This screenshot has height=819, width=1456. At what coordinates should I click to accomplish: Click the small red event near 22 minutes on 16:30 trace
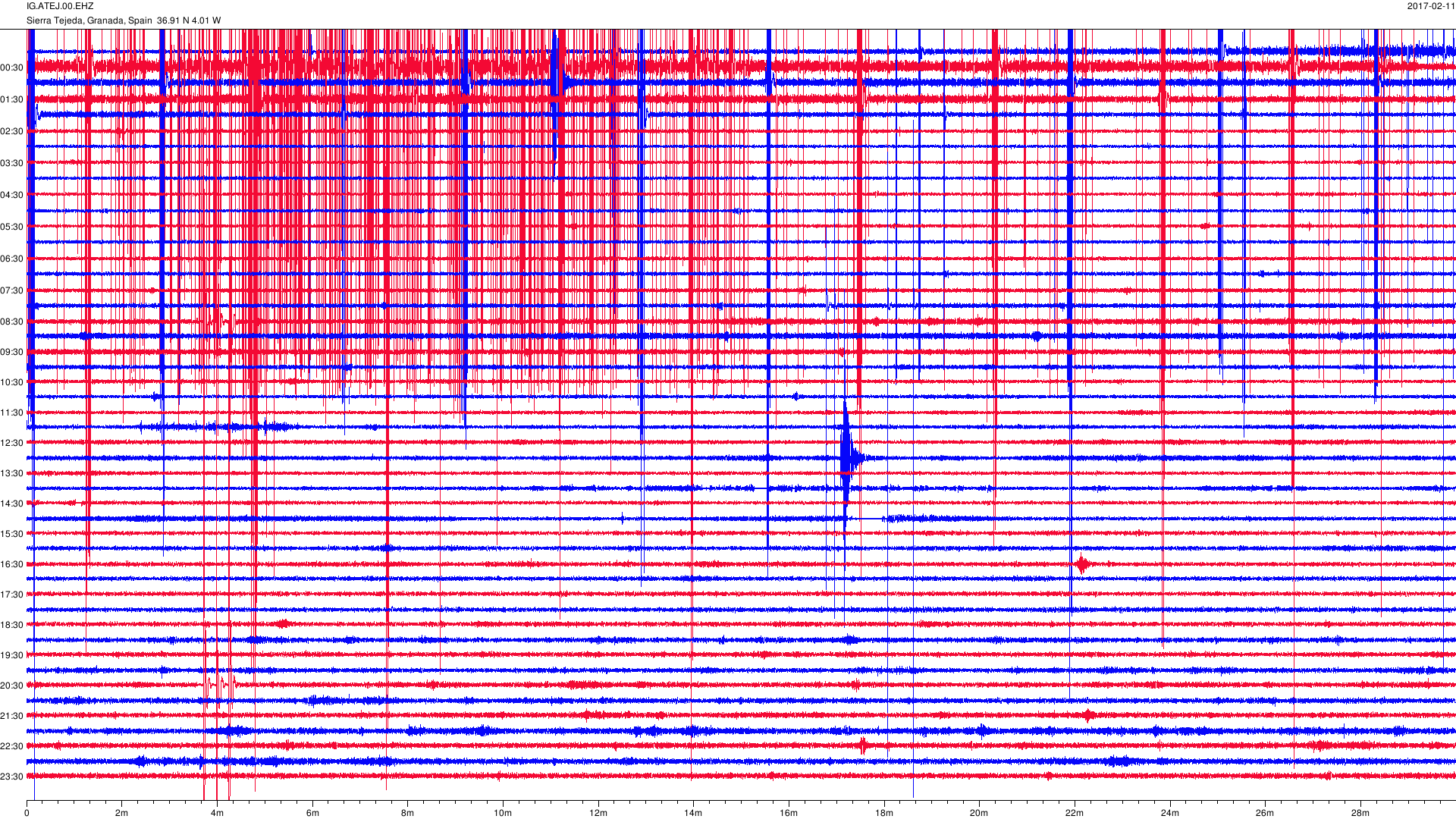(1082, 564)
